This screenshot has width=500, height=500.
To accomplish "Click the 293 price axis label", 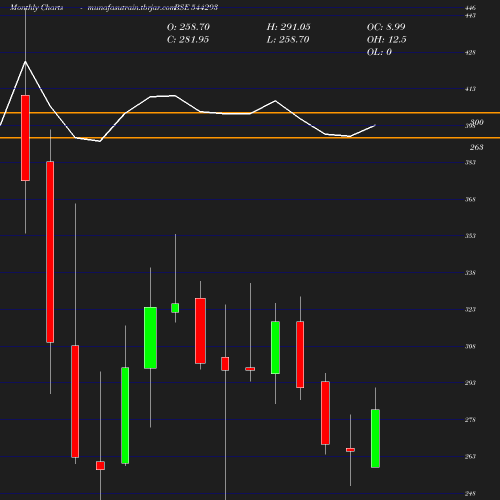I will 470,383.
